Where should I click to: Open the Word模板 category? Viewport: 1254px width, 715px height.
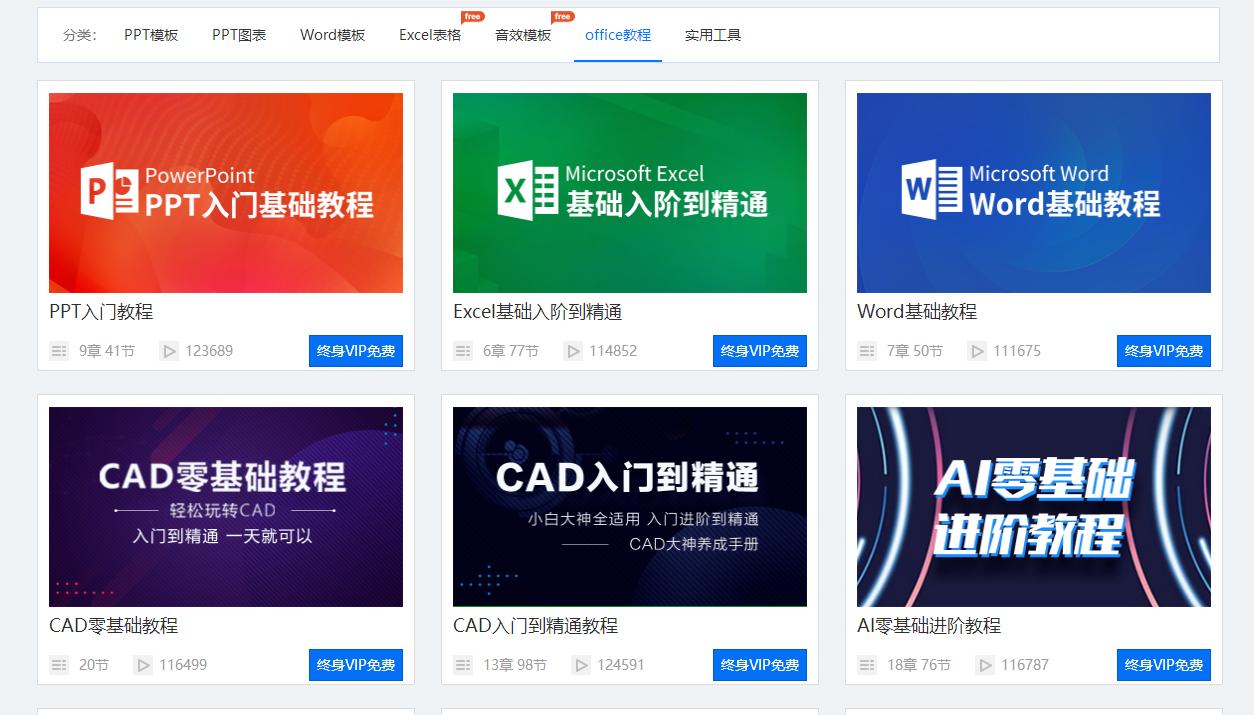click(x=331, y=34)
